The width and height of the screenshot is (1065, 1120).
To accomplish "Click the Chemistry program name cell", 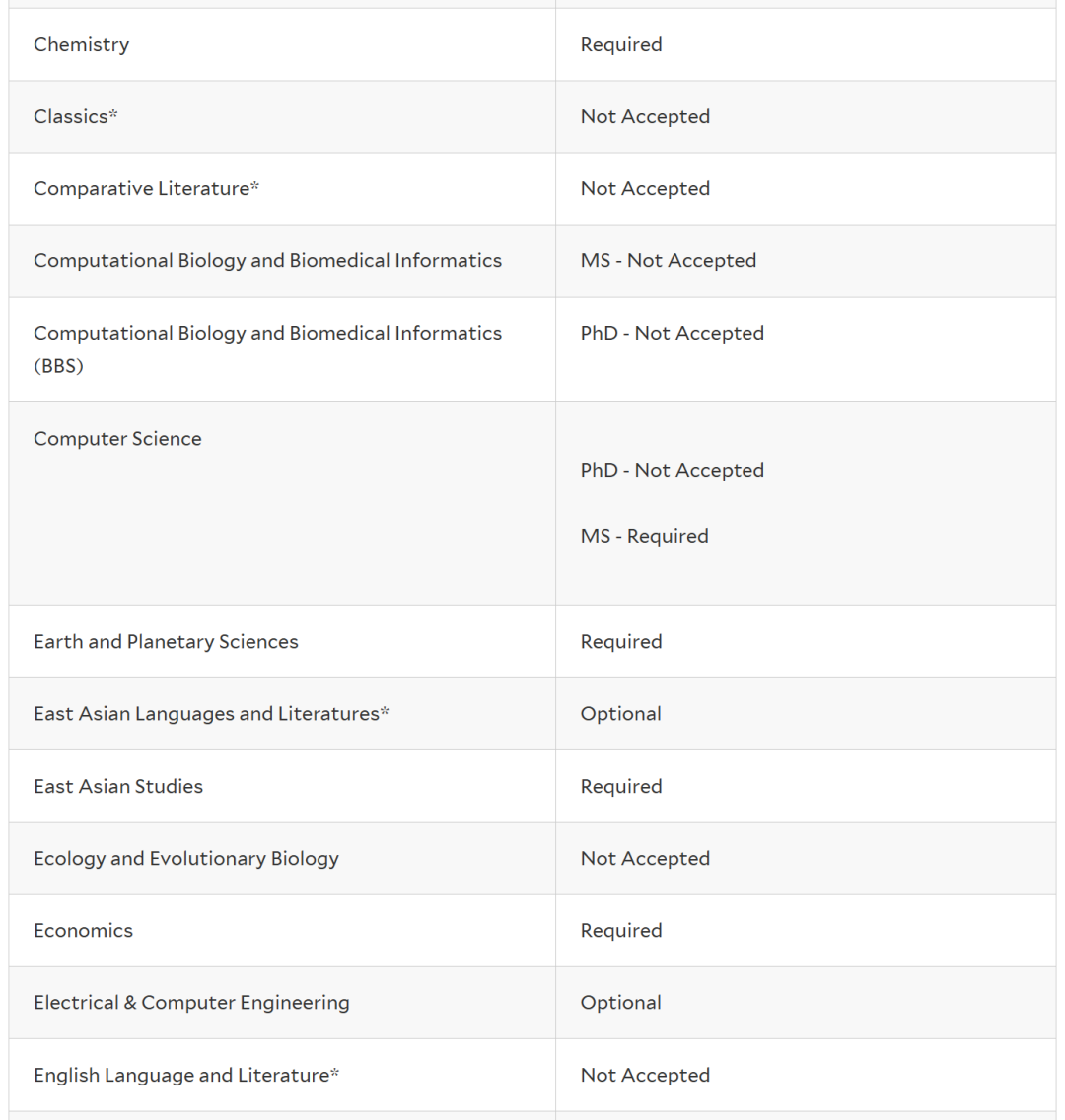I will [x=82, y=44].
